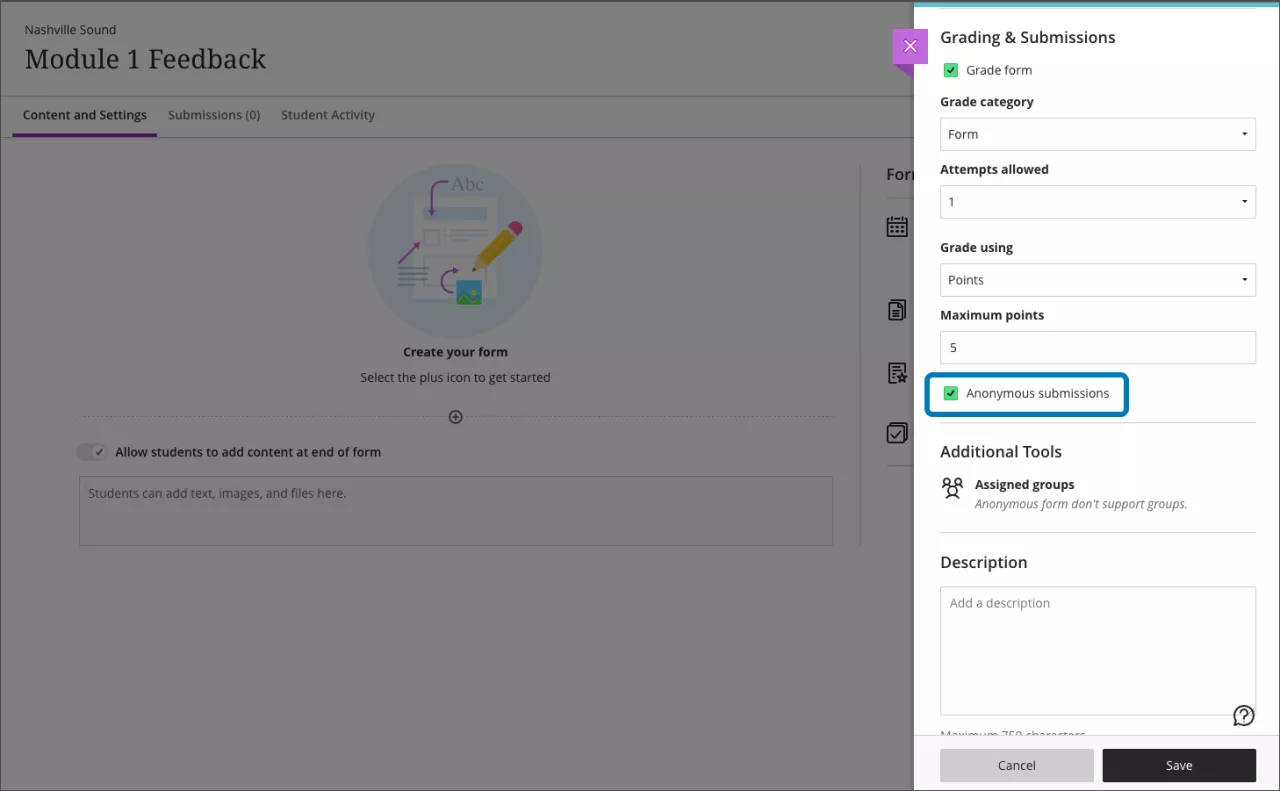Switch to the Submissions tab

214,115
